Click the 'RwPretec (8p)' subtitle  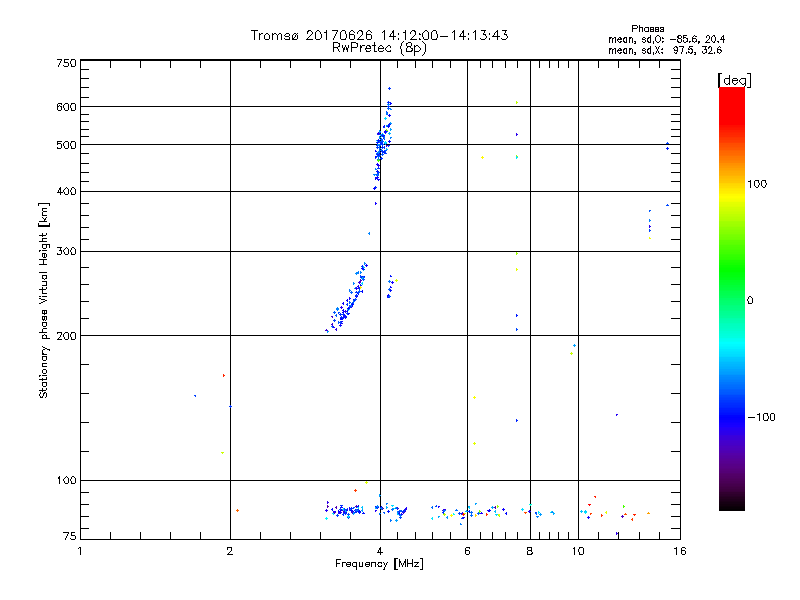click(379, 48)
